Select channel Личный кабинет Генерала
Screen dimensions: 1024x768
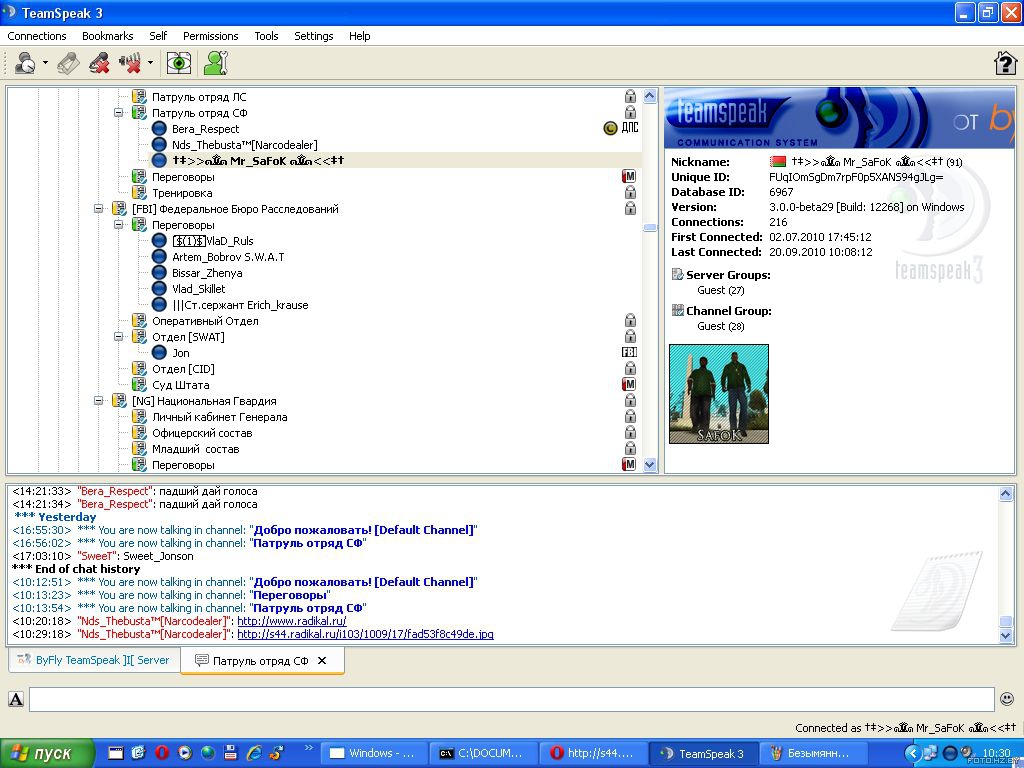point(219,417)
